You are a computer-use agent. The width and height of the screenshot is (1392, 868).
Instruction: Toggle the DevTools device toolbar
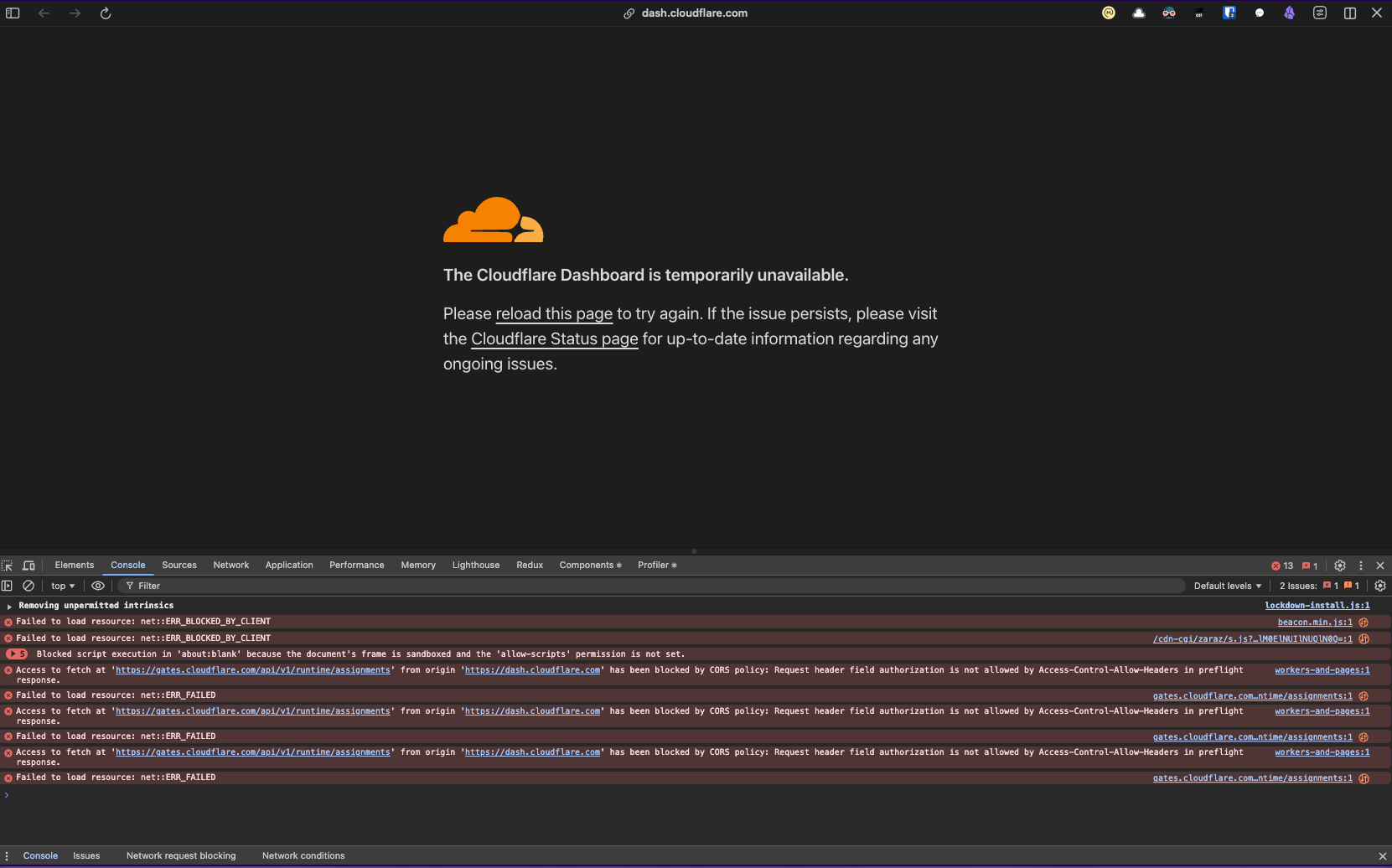click(28, 566)
